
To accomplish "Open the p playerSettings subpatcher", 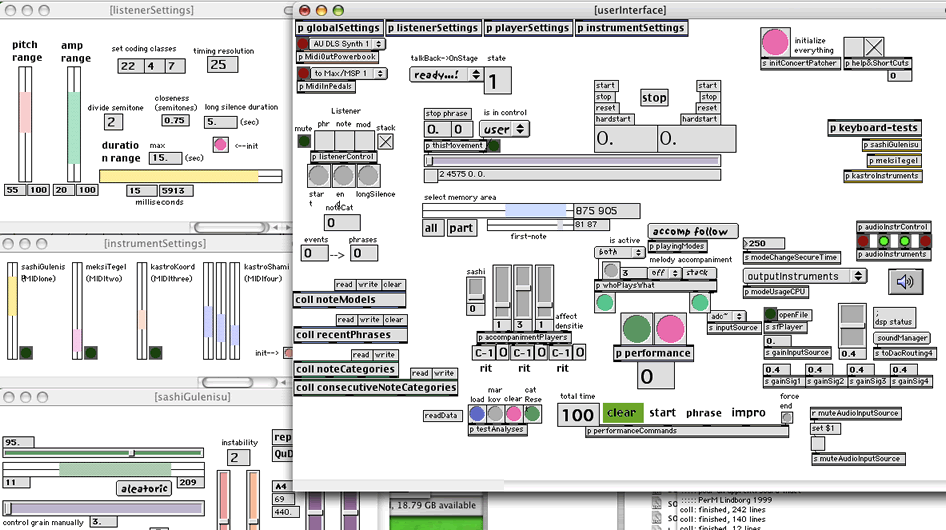I will coord(527,28).
